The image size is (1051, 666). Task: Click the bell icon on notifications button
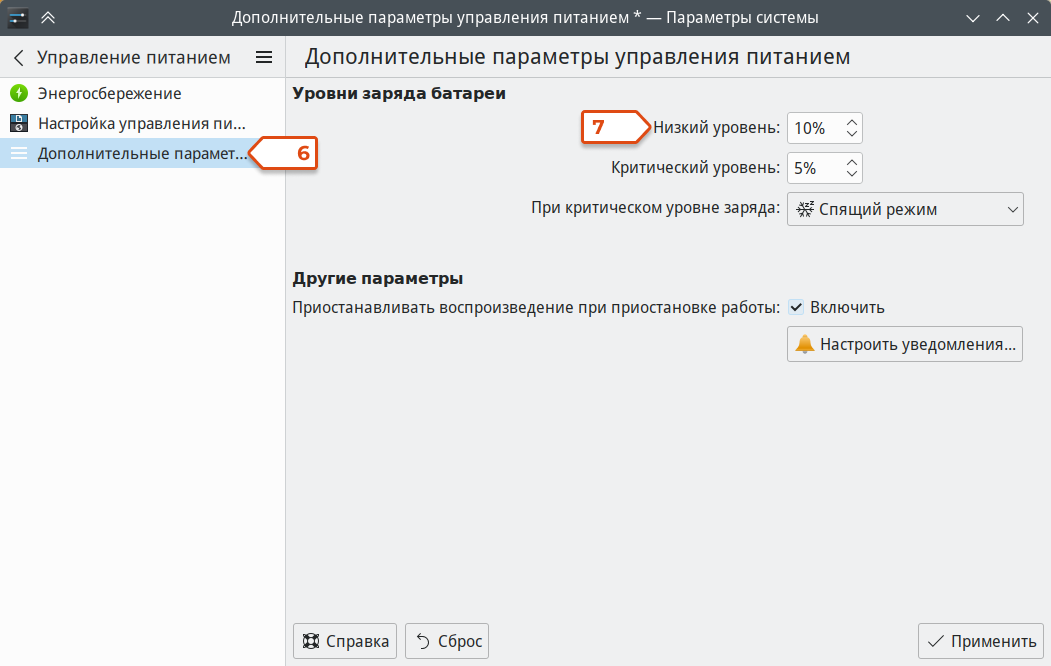point(804,344)
